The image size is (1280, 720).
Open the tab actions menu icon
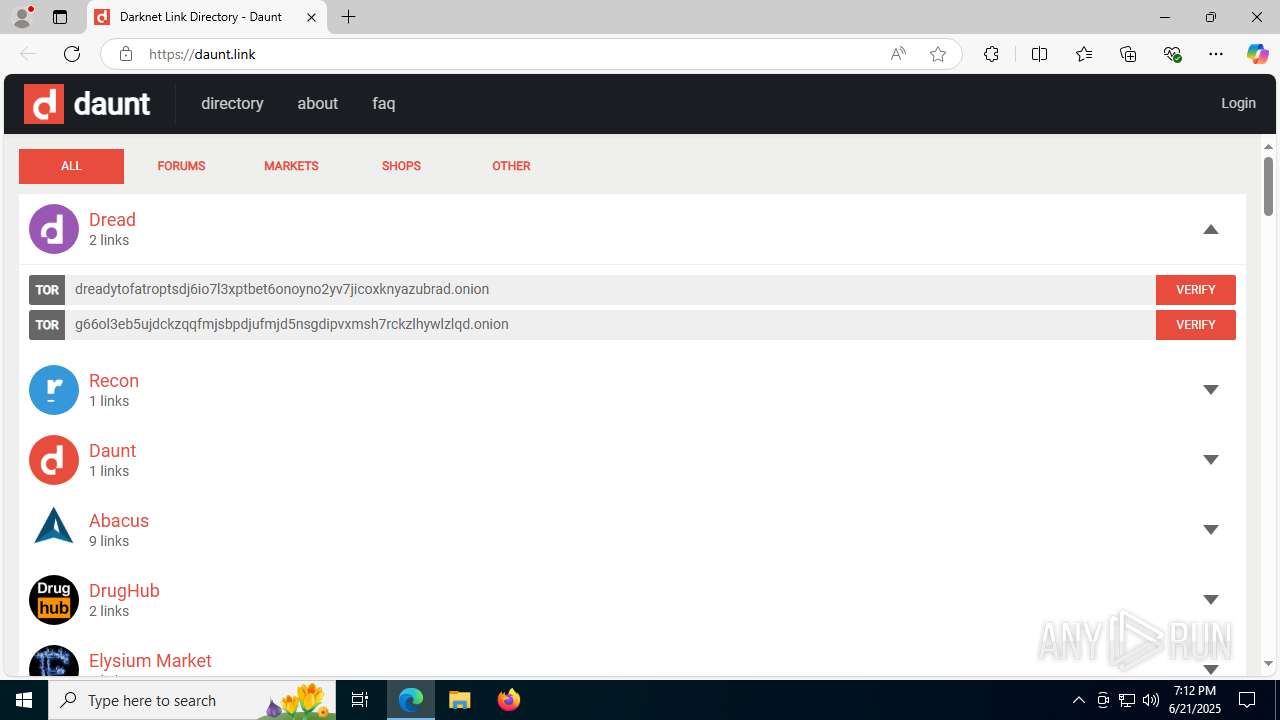pos(60,17)
